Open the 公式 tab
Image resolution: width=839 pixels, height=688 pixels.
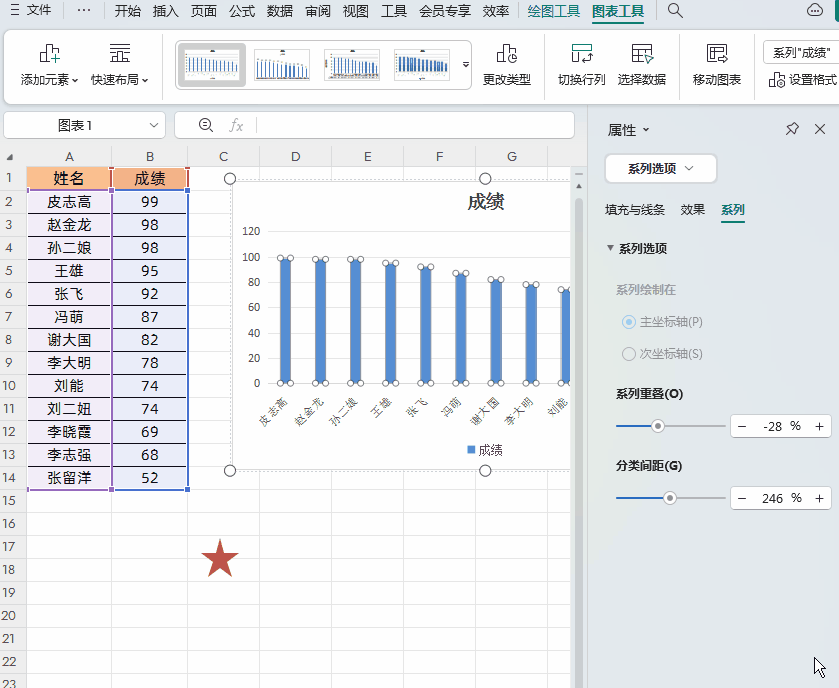click(242, 11)
